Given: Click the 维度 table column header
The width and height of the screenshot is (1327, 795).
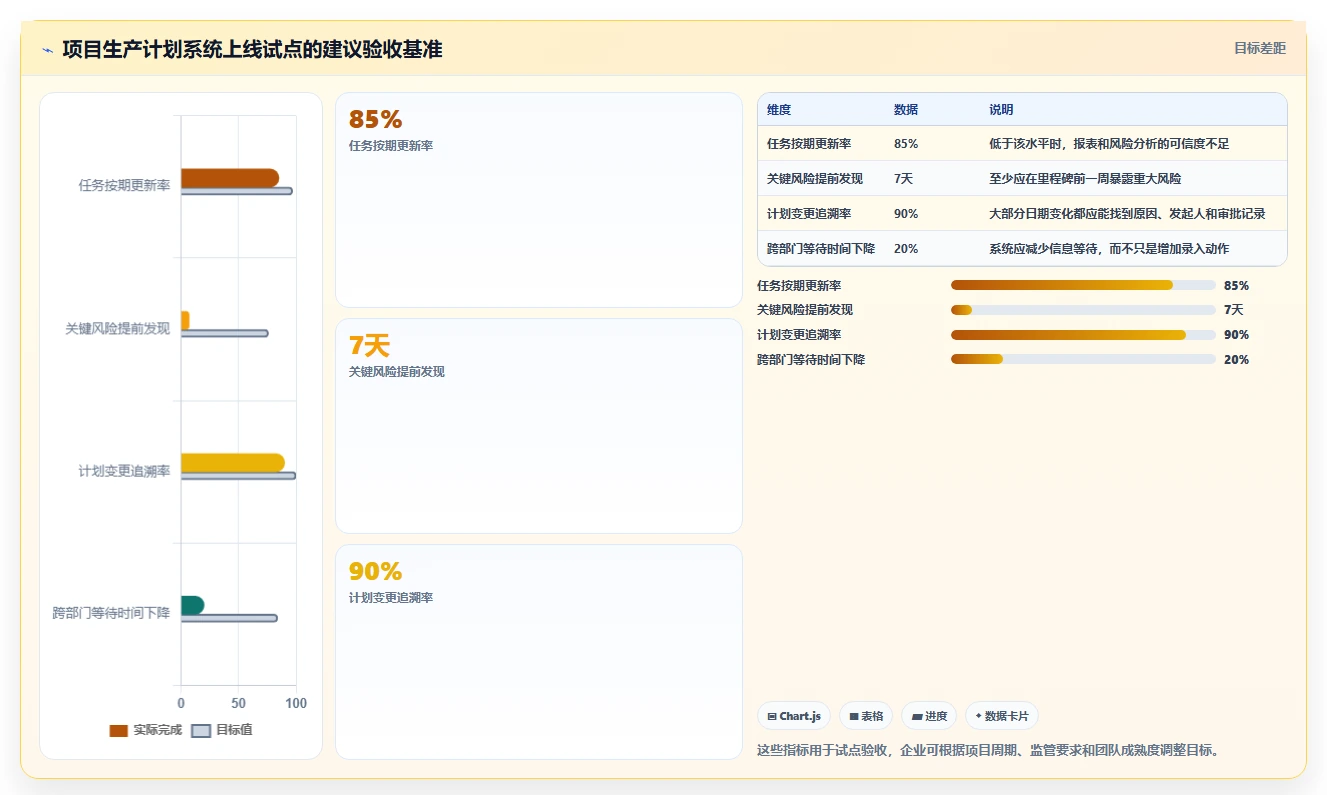Looking at the screenshot, I should [779, 110].
